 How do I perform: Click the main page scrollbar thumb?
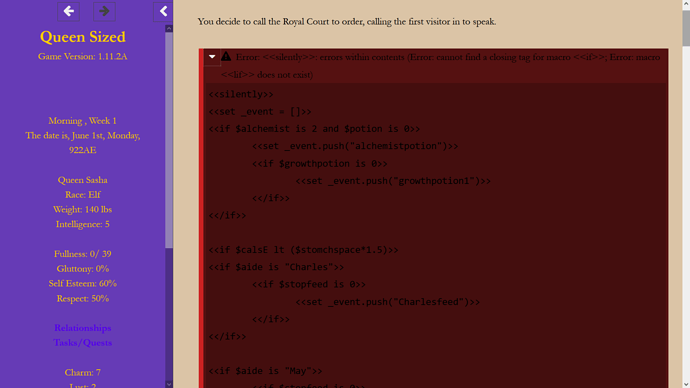pyautogui.click(x=686, y=28)
